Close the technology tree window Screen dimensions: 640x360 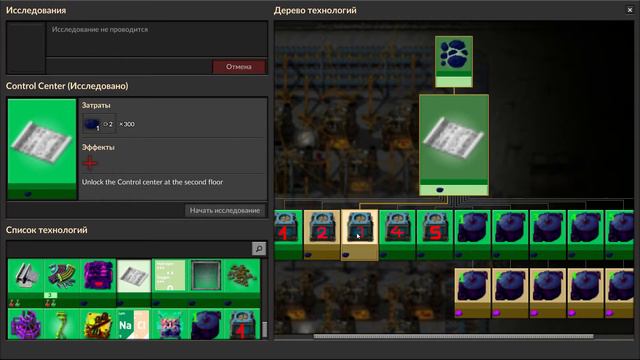pos(630,10)
